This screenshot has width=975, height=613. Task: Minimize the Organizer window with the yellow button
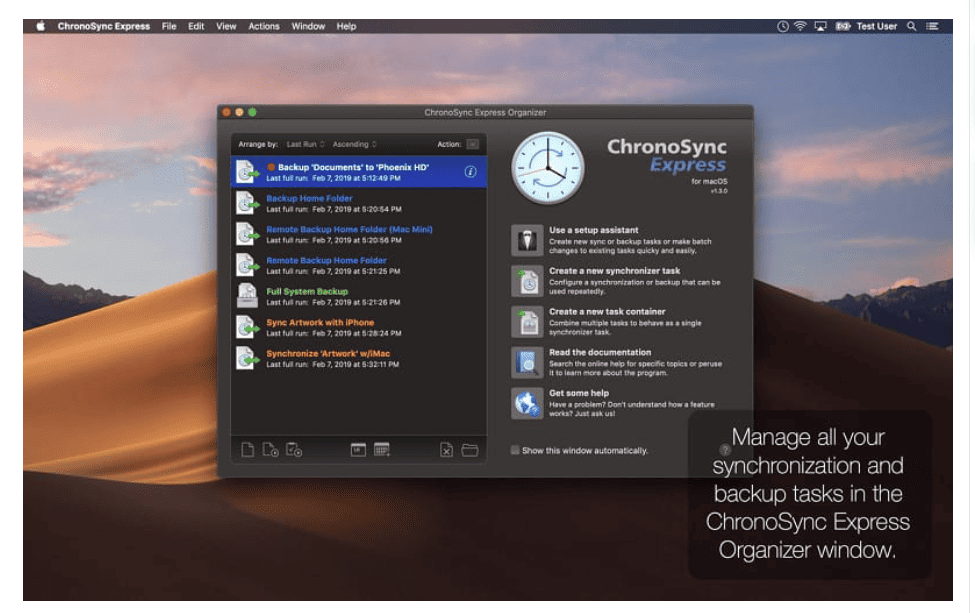pyautogui.click(x=239, y=113)
